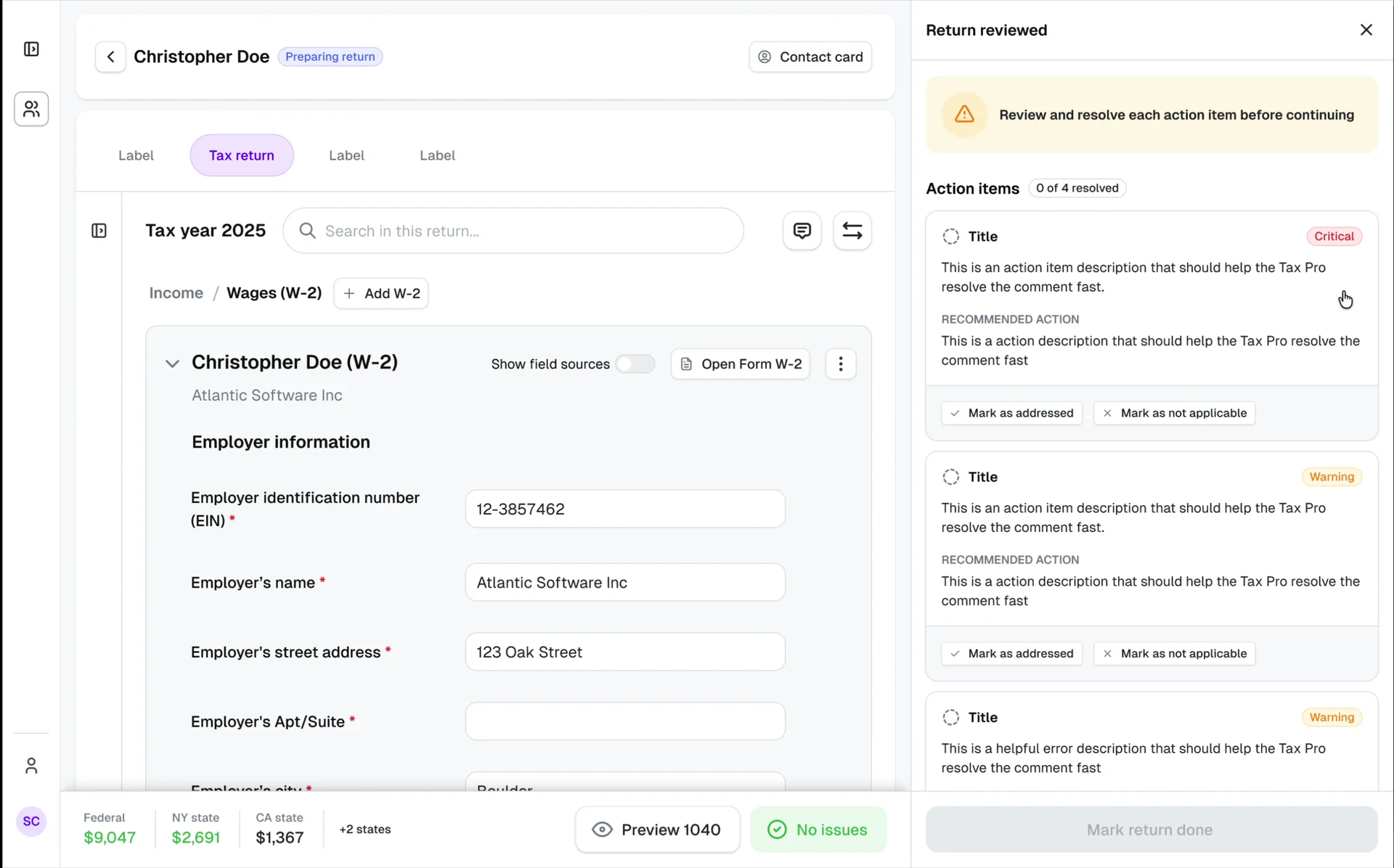Click the empty Employer's Apt/Suite field

(x=625, y=721)
